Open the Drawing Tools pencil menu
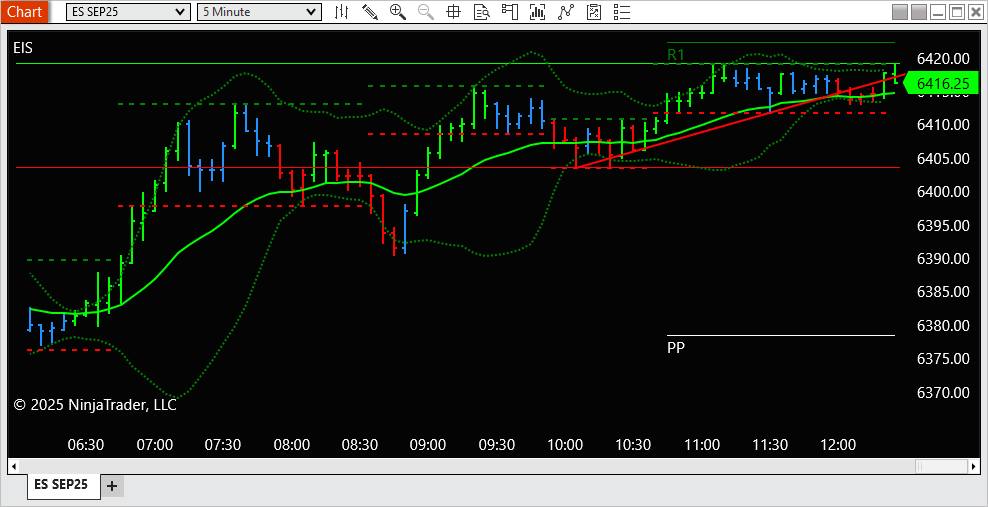 click(370, 11)
